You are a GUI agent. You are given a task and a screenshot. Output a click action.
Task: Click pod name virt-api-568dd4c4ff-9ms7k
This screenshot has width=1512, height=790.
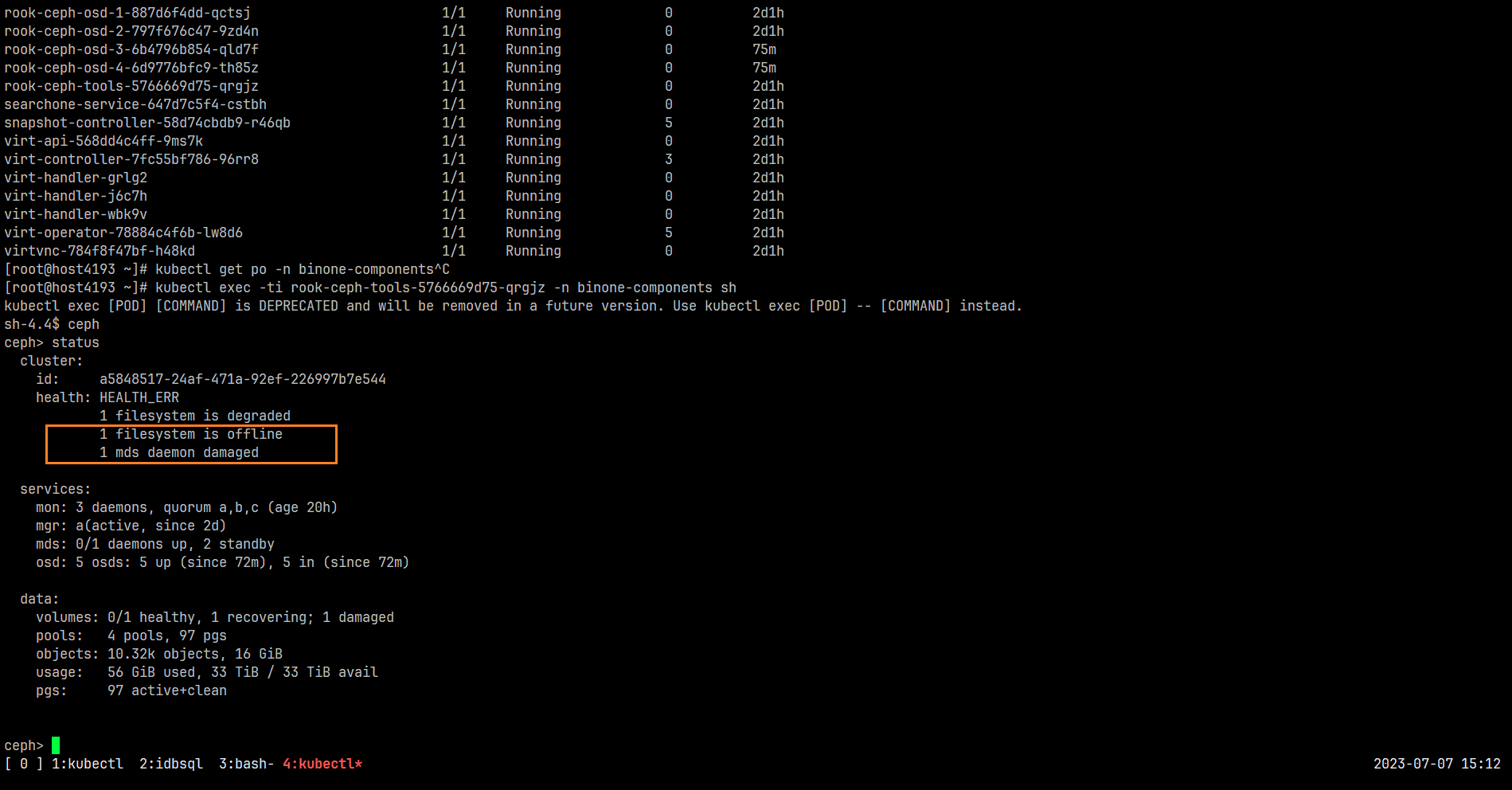(104, 141)
